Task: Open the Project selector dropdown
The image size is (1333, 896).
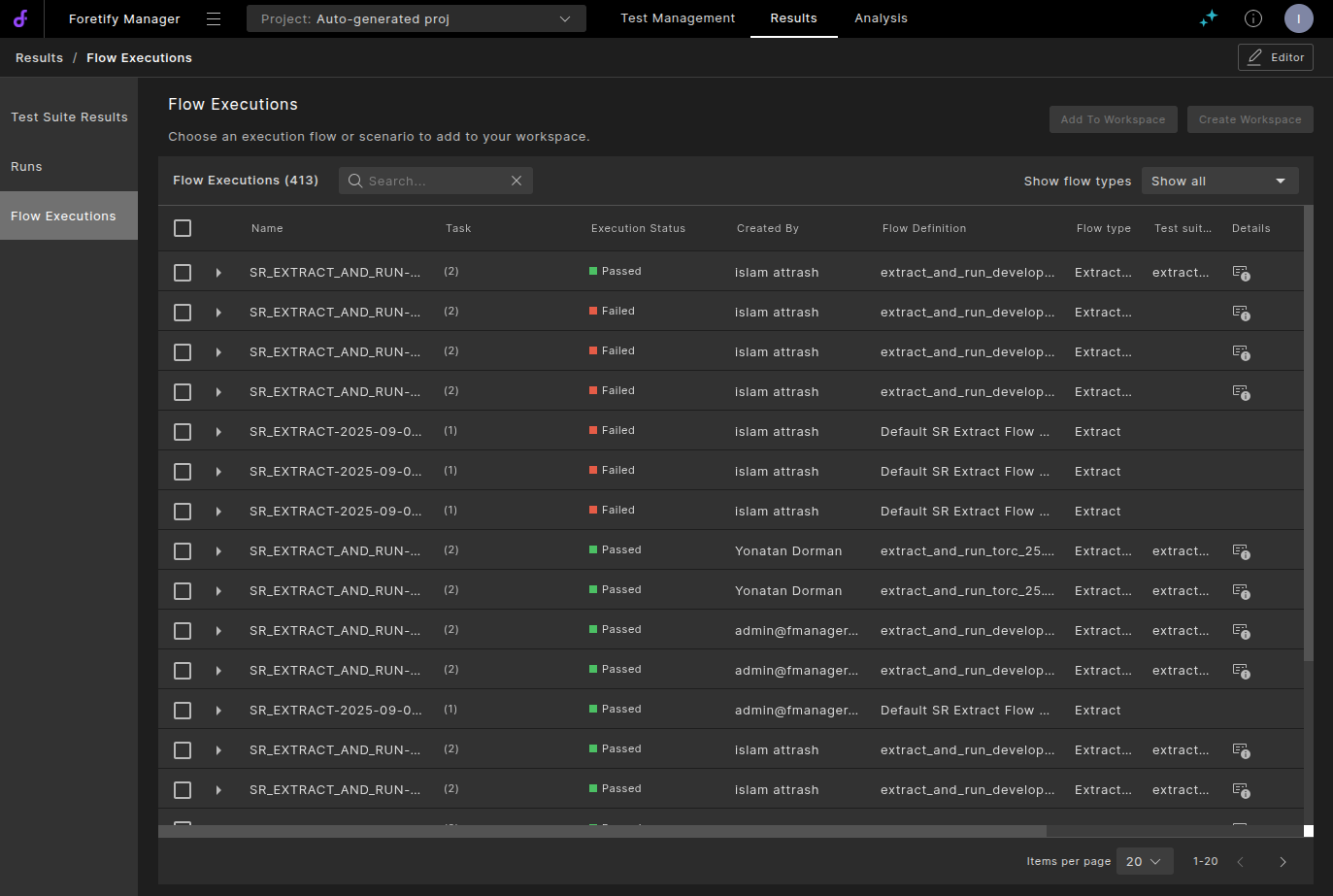Action: [x=416, y=18]
